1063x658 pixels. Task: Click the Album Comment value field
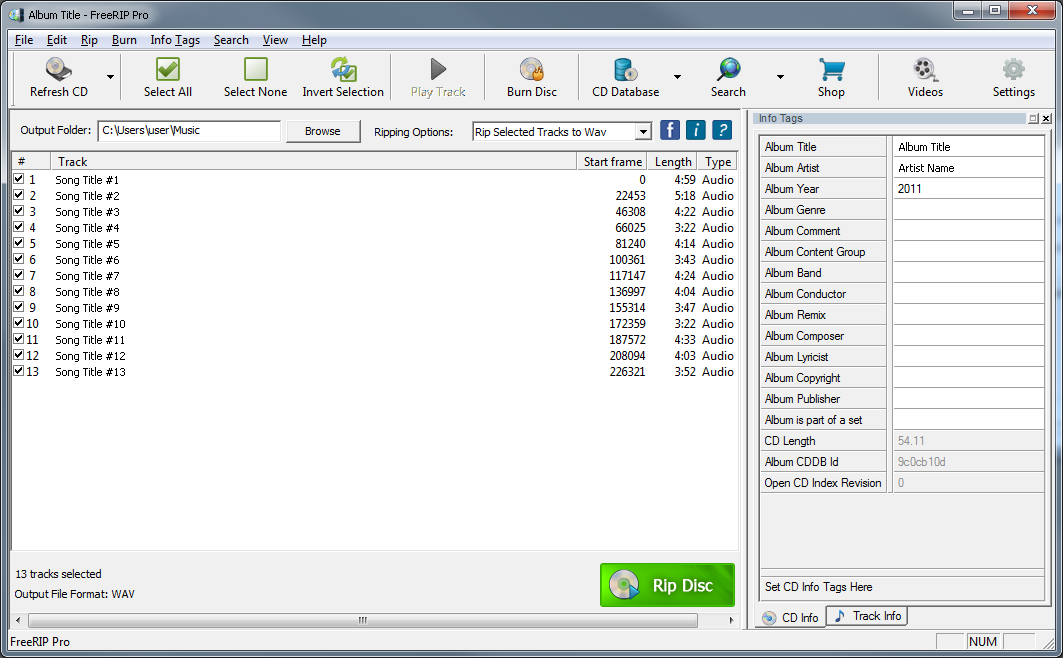point(968,231)
